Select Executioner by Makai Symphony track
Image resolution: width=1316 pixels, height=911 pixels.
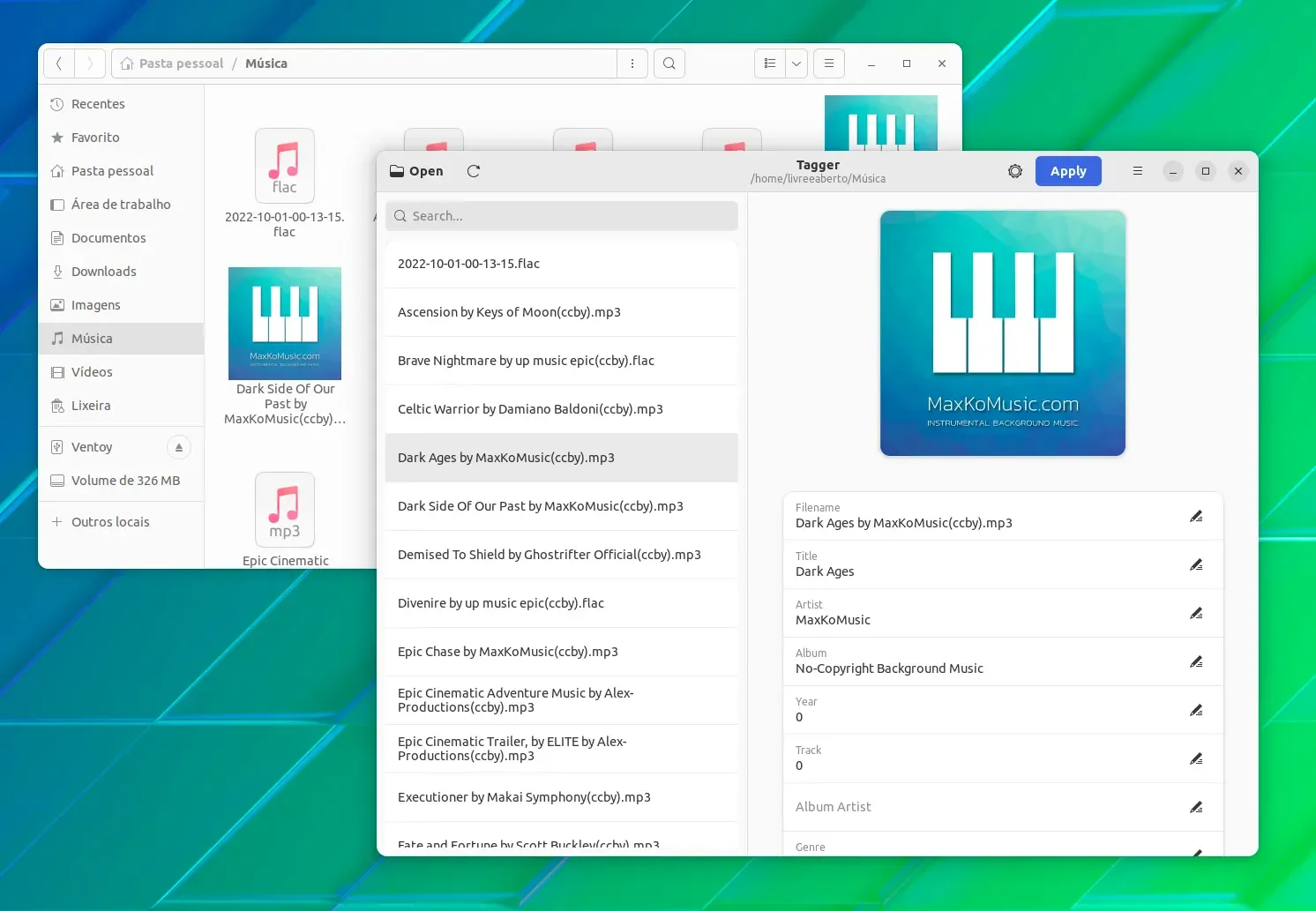pyautogui.click(x=562, y=797)
